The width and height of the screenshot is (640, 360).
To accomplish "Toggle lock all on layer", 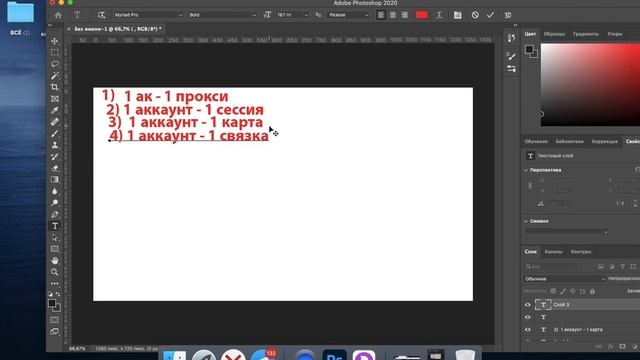I will (x=592, y=291).
